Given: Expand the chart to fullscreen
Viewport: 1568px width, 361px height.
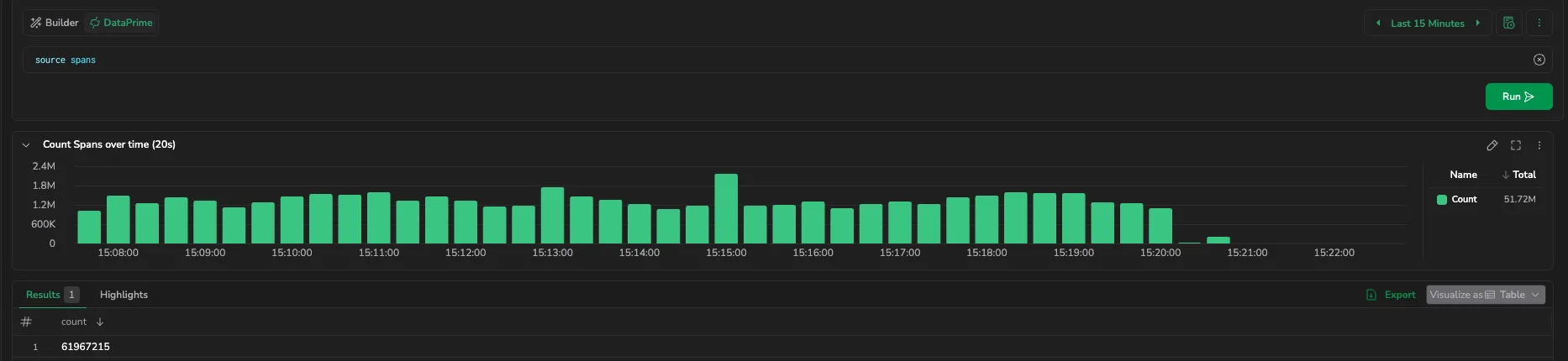Looking at the screenshot, I should coord(1516,145).
